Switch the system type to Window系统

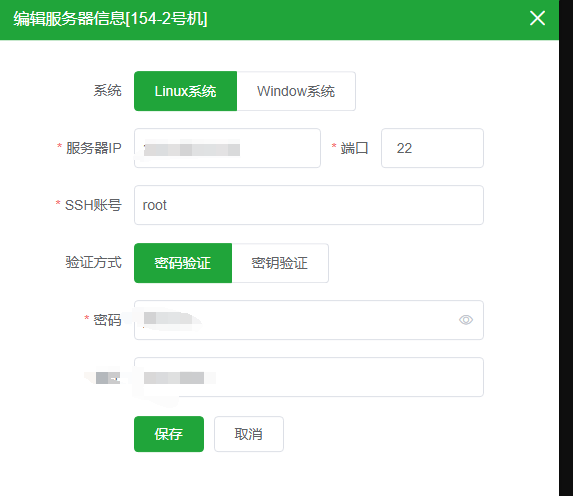tap(296, 91)
